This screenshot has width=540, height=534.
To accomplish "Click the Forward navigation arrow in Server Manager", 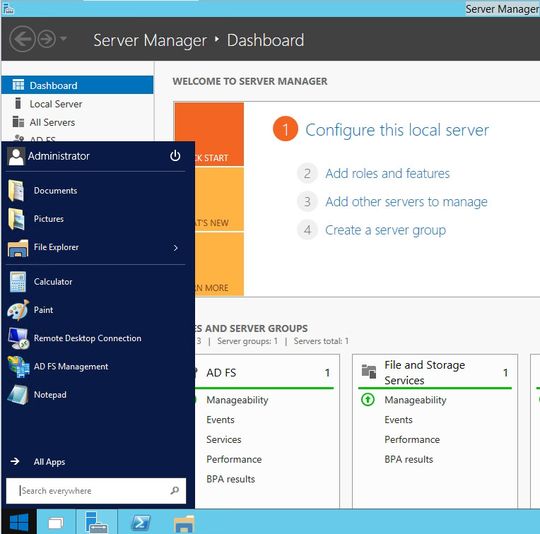I will coord(46,39).
